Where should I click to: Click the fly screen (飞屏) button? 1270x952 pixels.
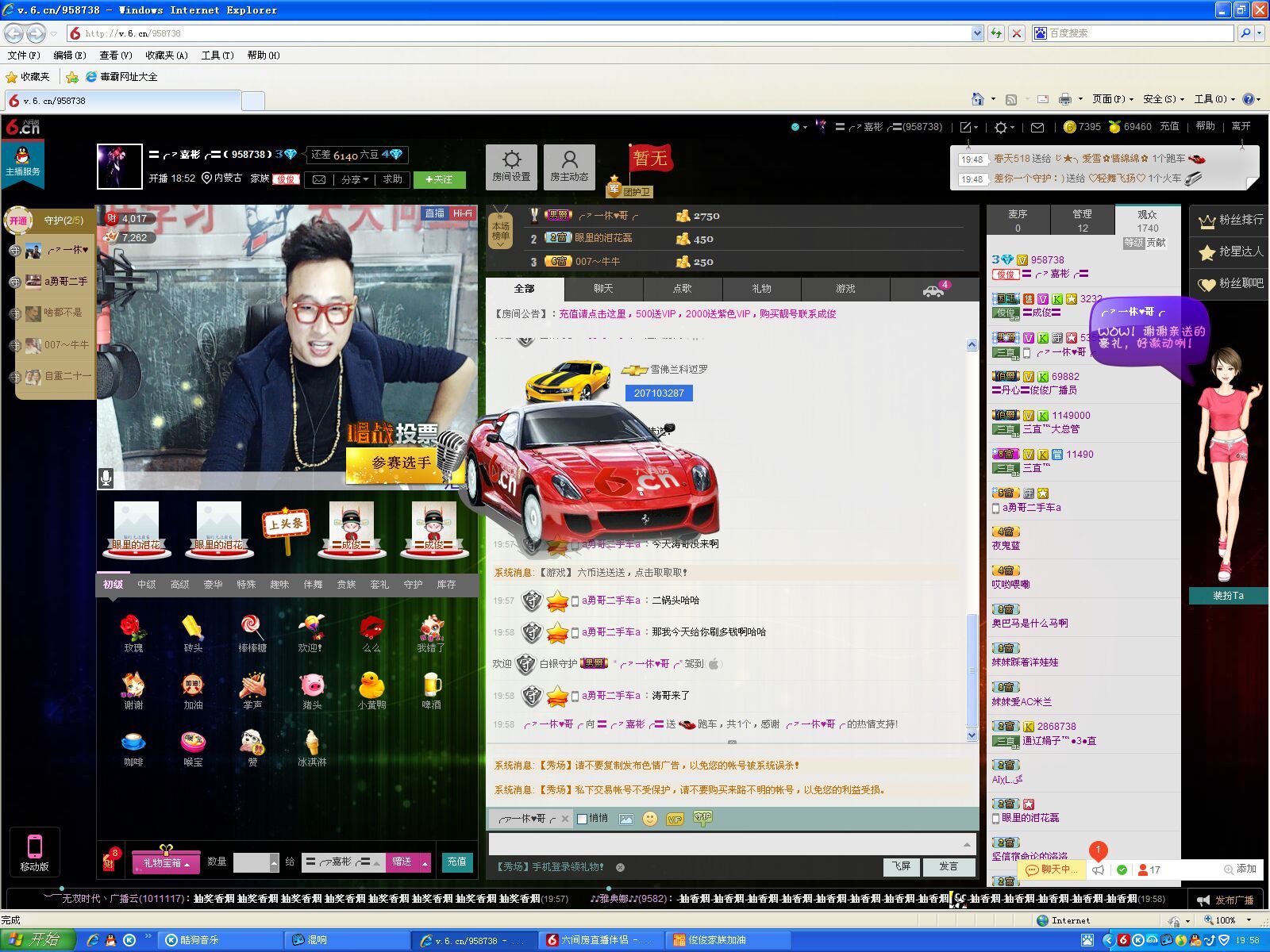click(x=901, y=866)
